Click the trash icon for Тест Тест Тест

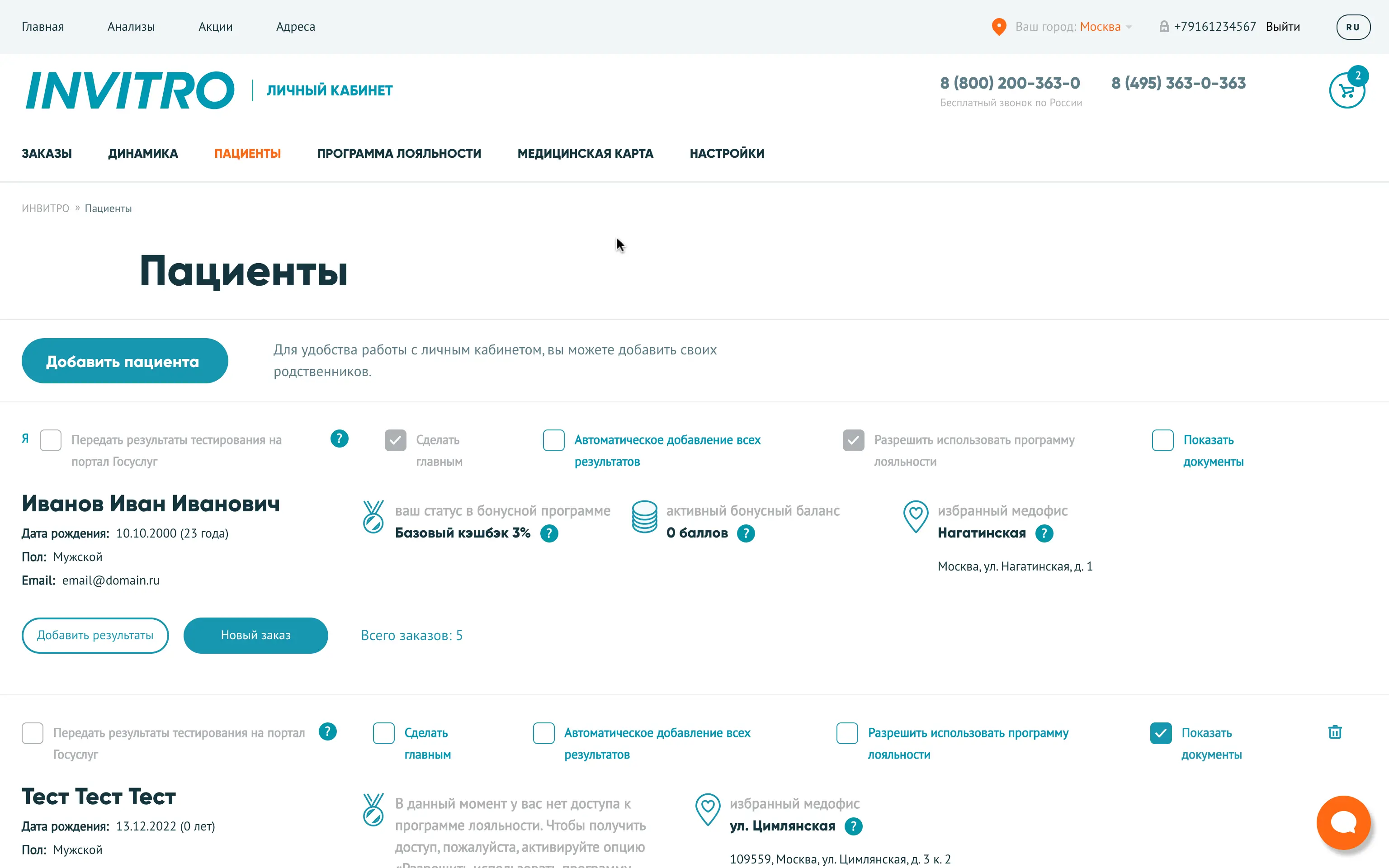(1335, 732)
